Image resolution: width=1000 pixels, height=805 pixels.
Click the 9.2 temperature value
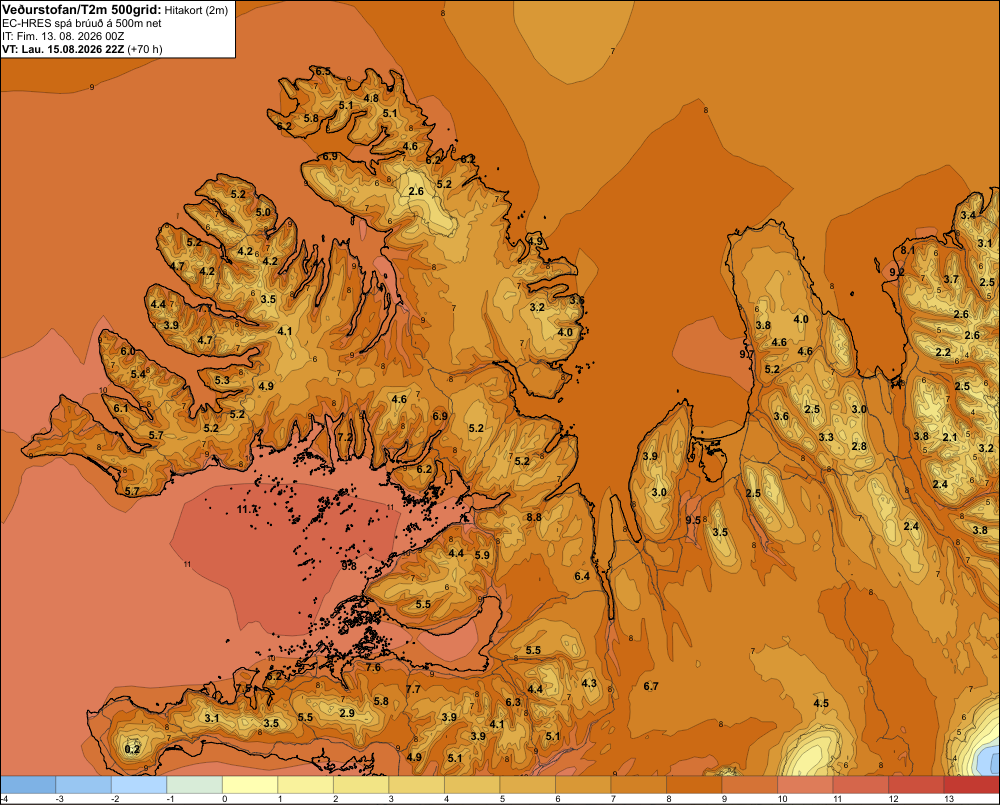[897, 272]
